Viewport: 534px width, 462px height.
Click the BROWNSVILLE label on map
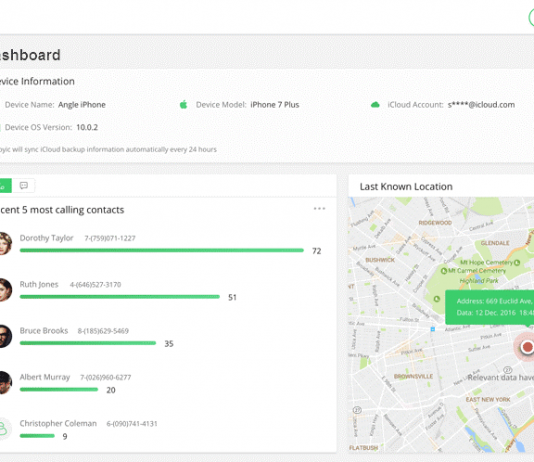pos(413,376)
